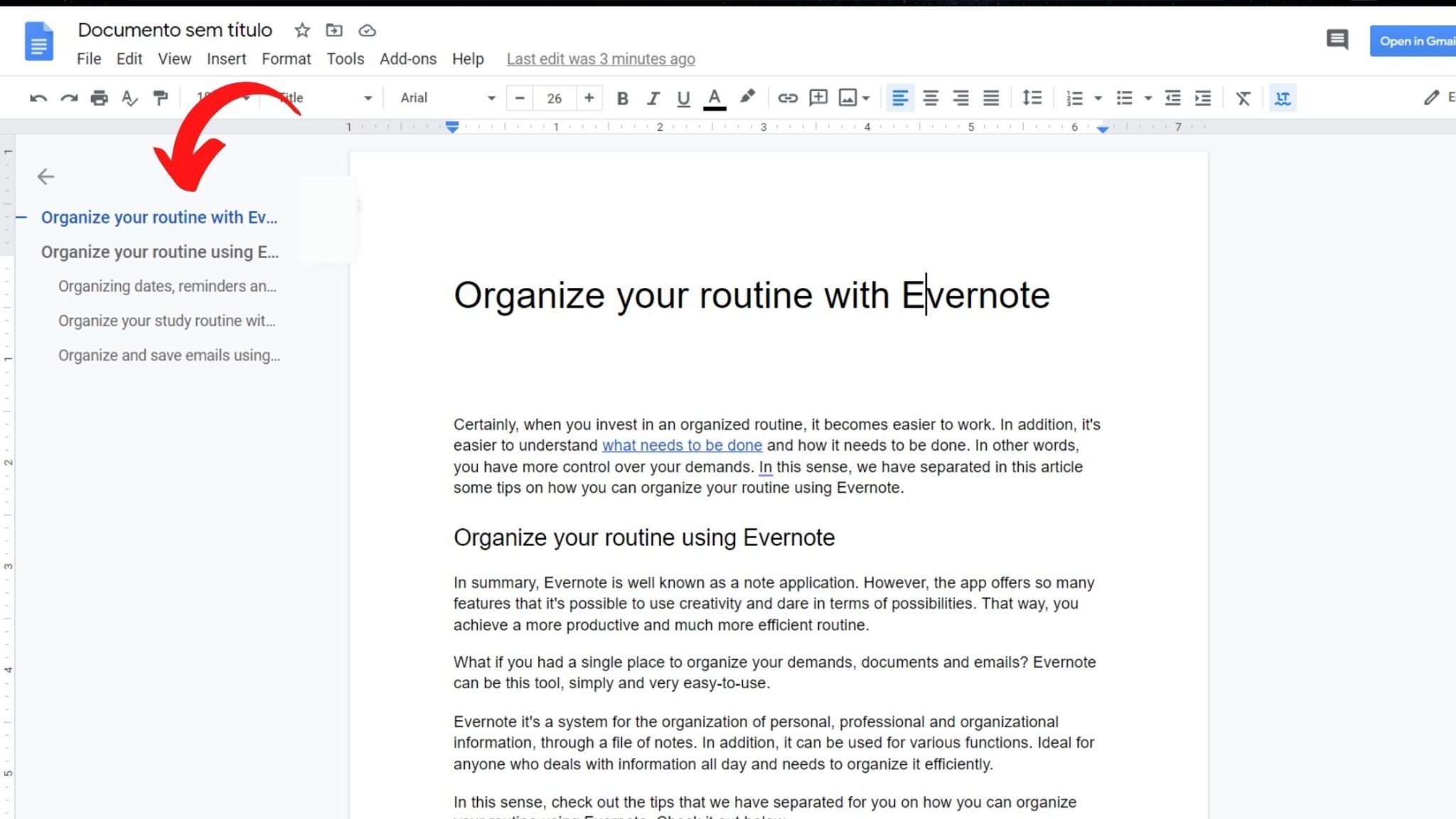This screenshot has width=1456, height=819.
Task: Increase font size with plus button
Action: (589, 98)
